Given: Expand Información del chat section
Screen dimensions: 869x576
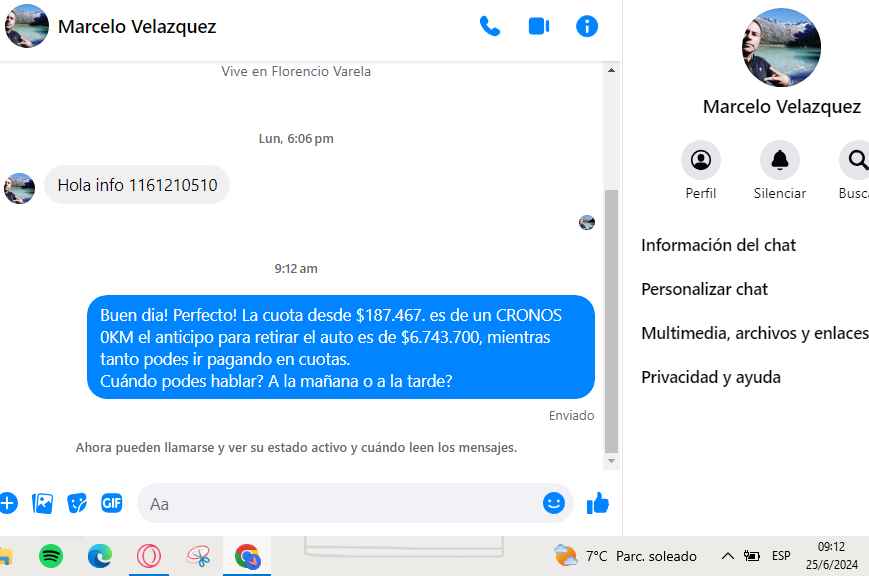Looking at the screenshot, I should coord(718,245).
